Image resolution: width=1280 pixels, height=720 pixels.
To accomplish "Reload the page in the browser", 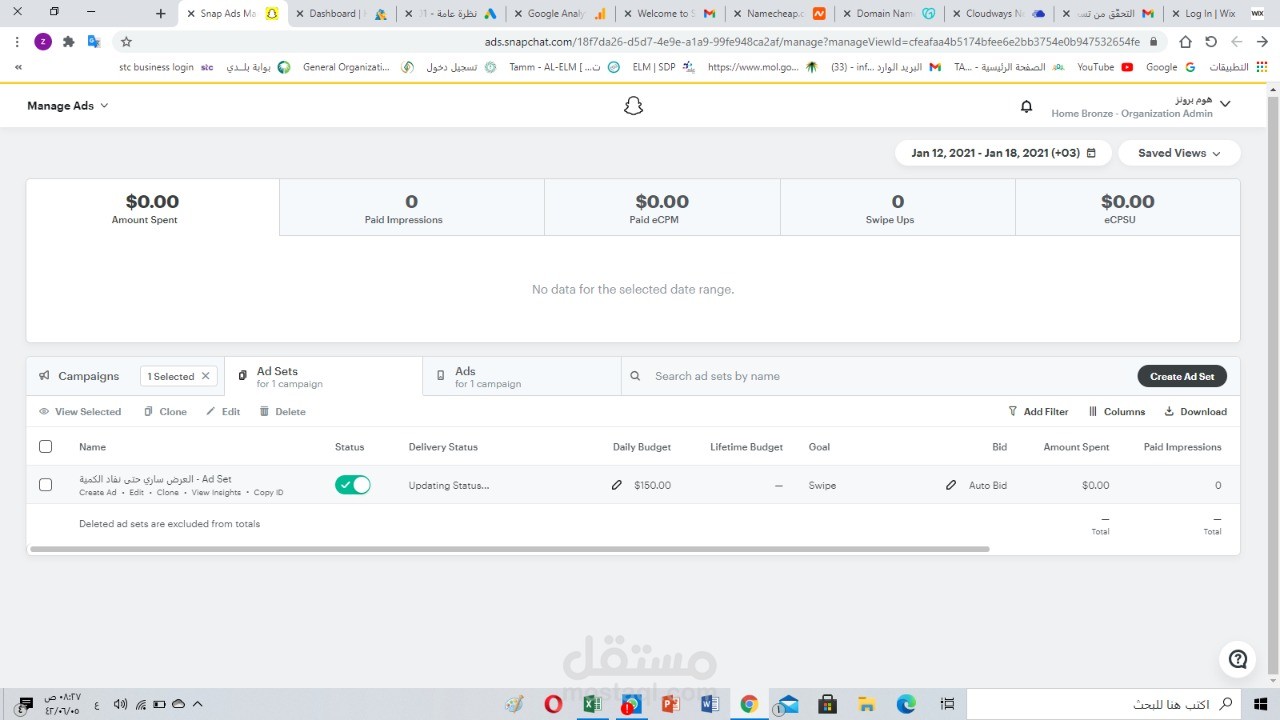I will (1211, 42).
